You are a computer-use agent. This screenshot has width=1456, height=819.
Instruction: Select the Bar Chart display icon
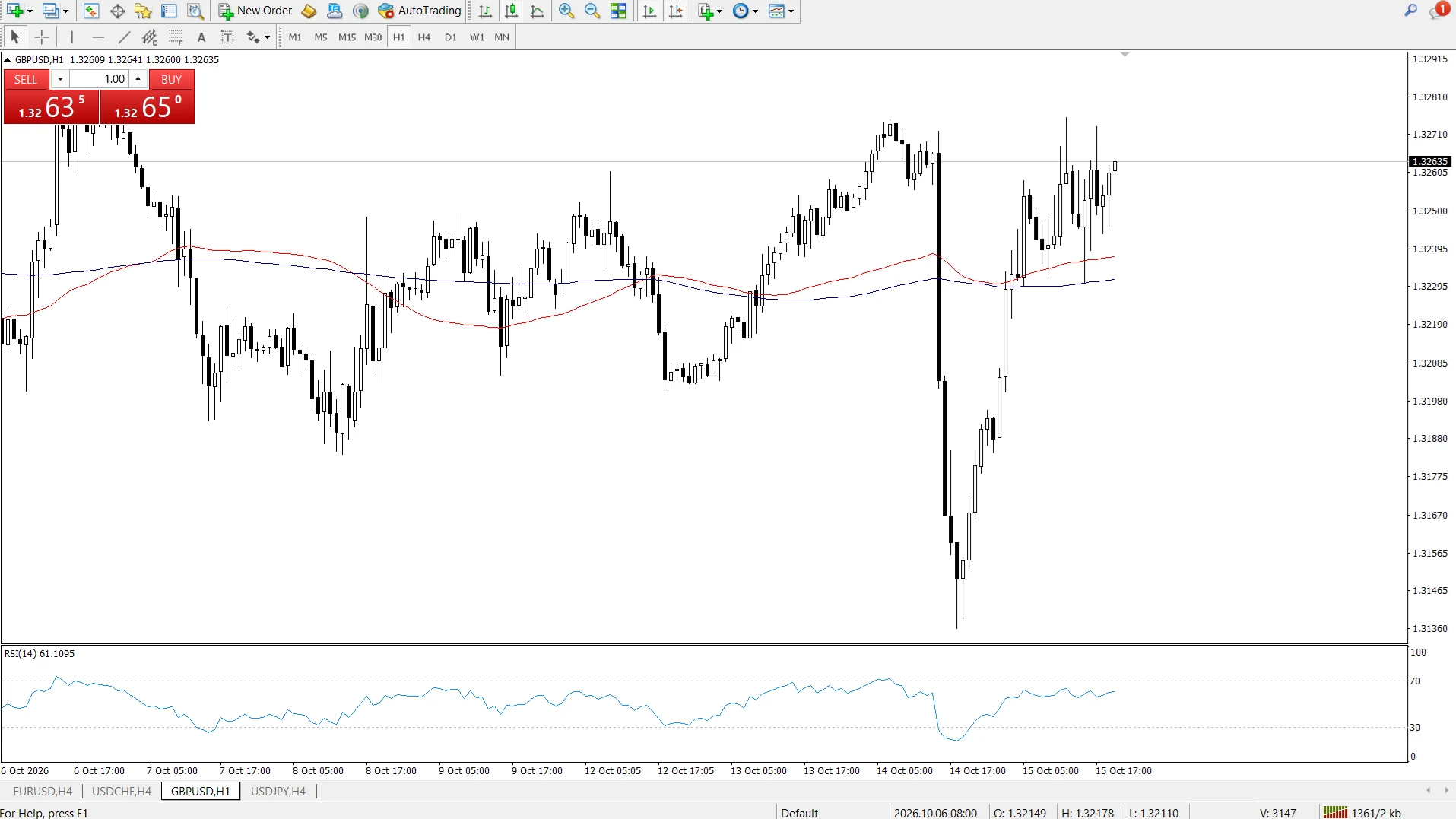pos(485,11)
